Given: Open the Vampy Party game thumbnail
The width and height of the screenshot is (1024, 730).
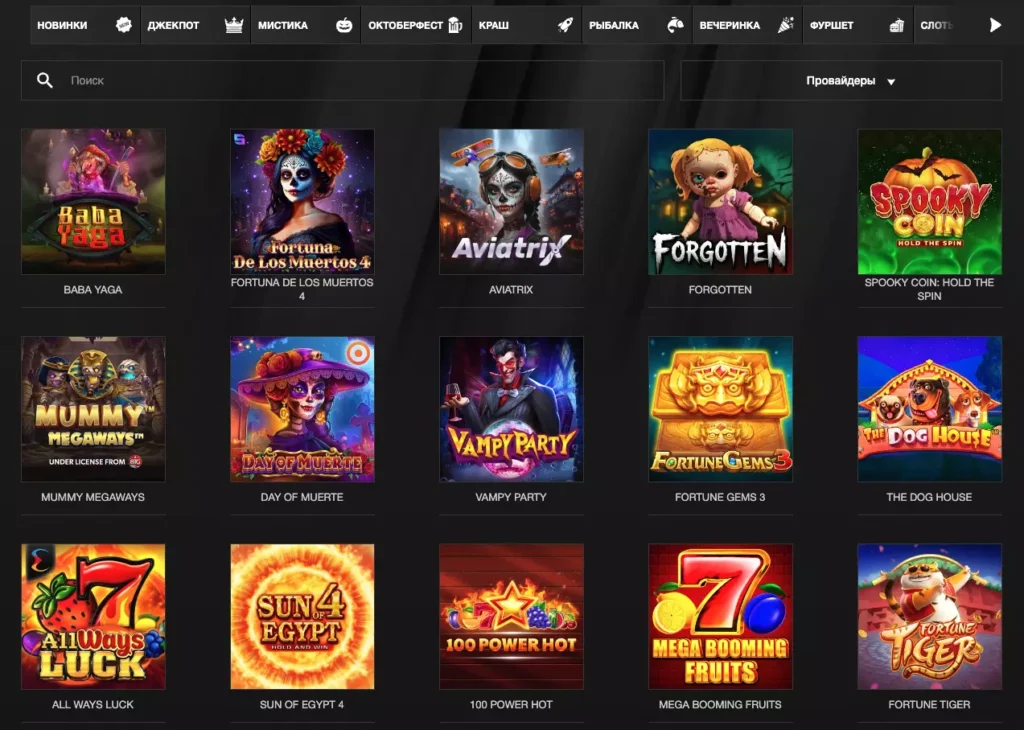Looking at the screenshot, I should click(x=511, y=409).
